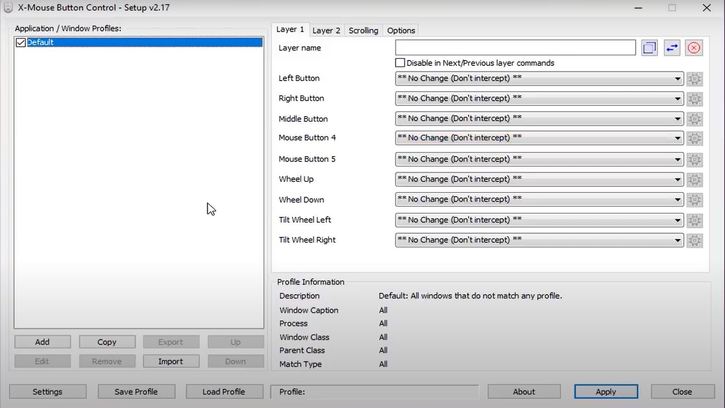This screenshot has height=408, width=725.
Task: Click the Profile path field
Action: pyautogui.click(x=375, y=392)
